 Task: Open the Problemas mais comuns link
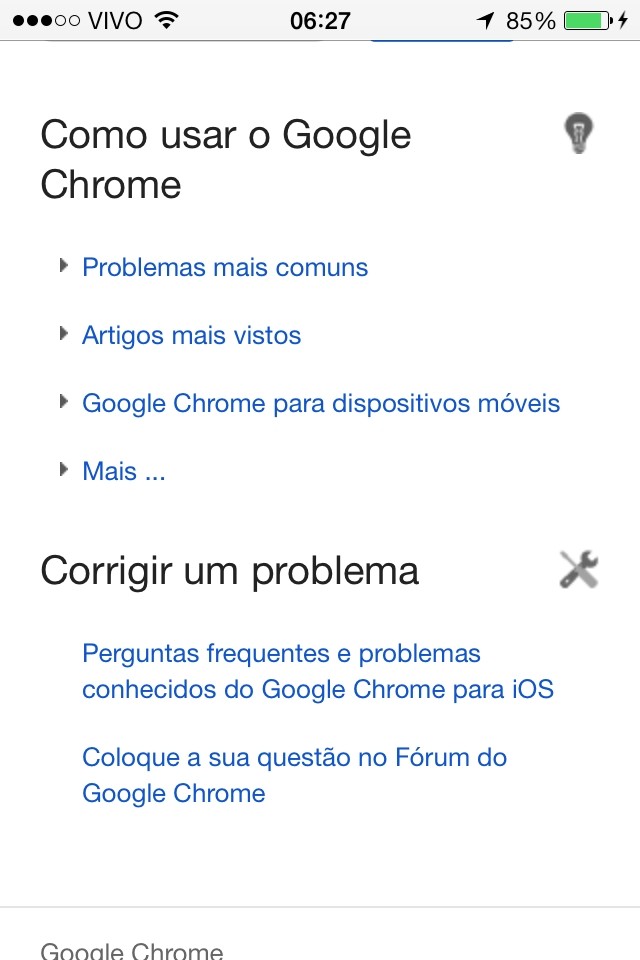[225, 268]
